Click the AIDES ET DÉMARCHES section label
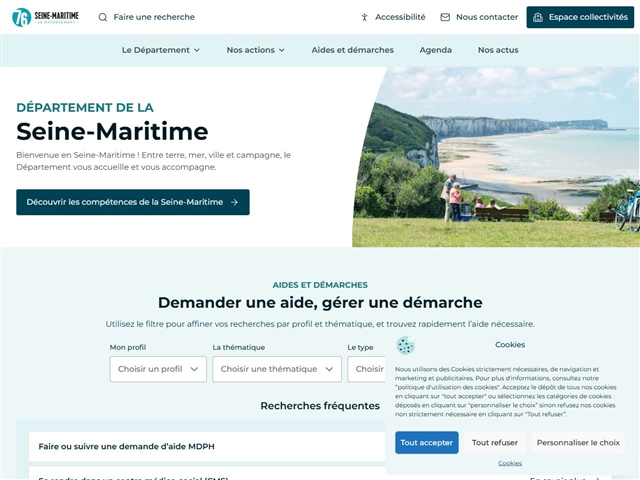Screen dimensions: 640x480 coord(320,285)
